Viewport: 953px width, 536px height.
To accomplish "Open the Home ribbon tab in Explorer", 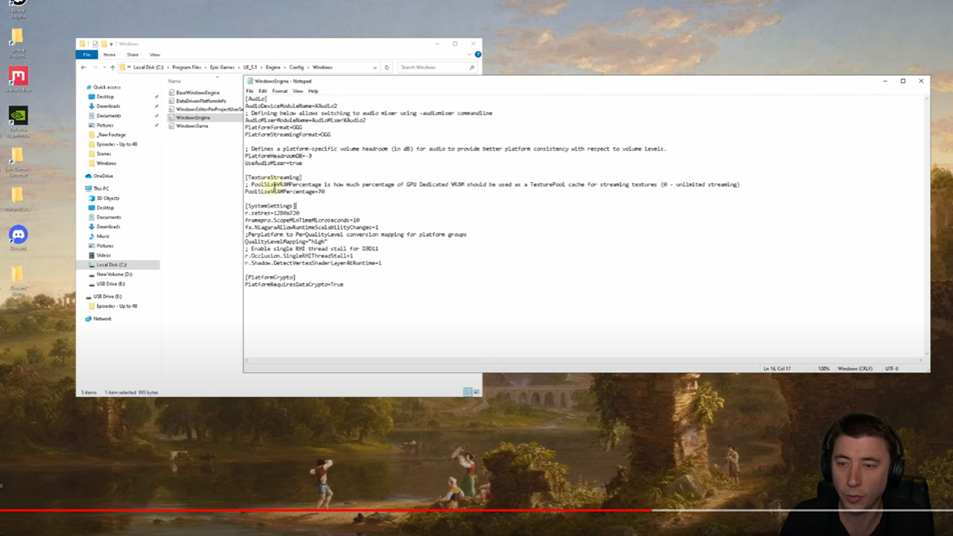I will [x=109, y=55].
